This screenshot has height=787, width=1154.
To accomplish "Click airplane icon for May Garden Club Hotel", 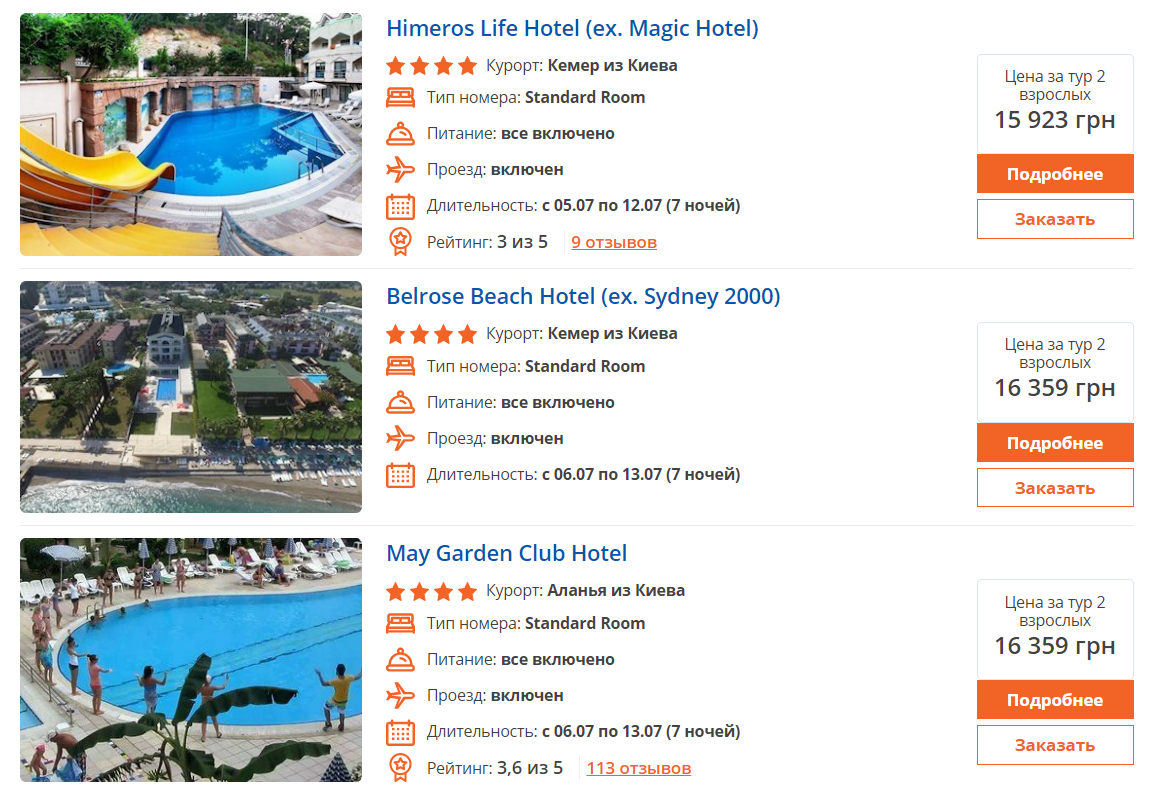I will coord(400,695).
